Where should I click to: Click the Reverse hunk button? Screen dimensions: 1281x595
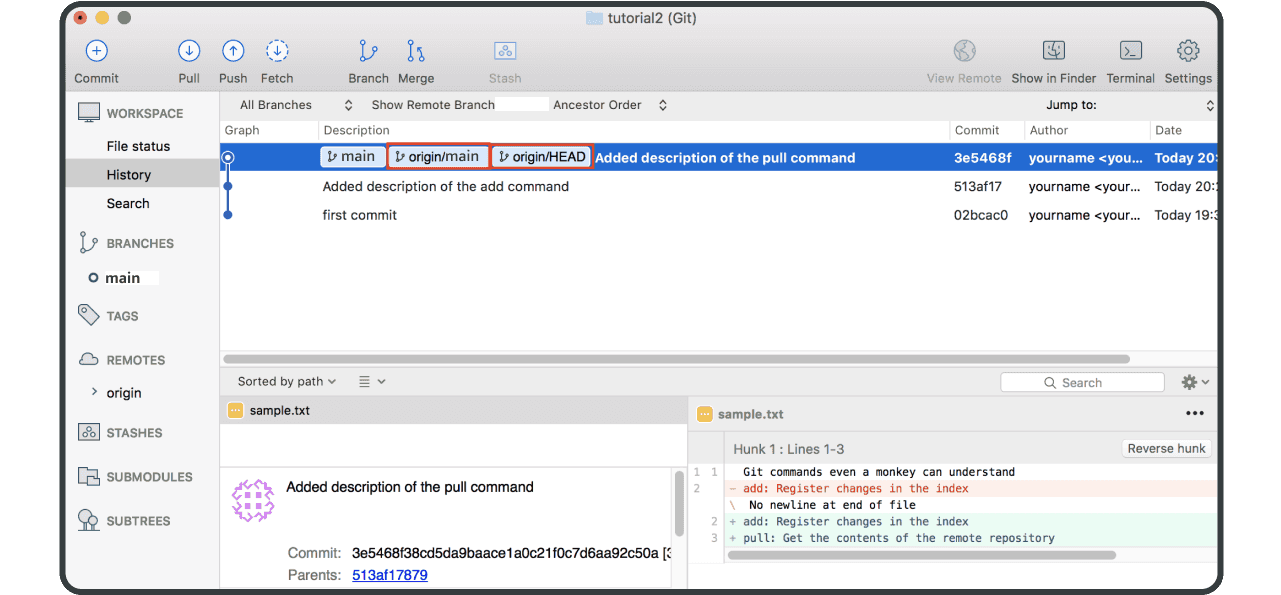click(x=1166, y=449)
